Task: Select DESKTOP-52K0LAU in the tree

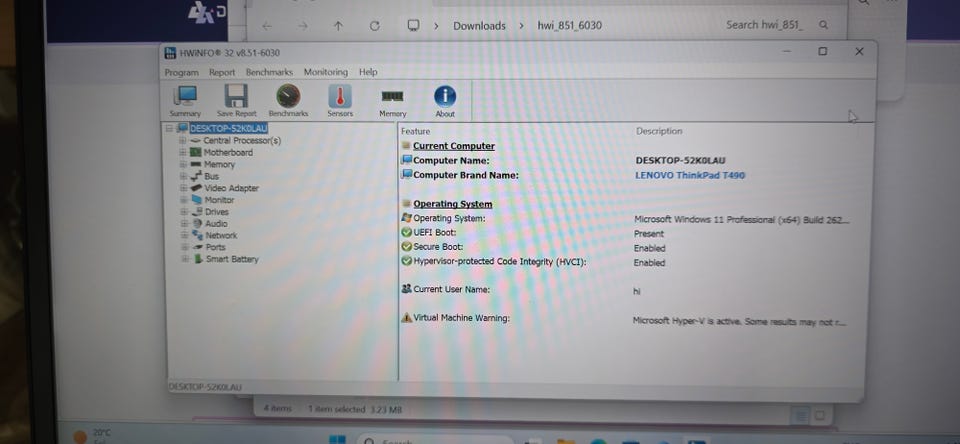Action: (x=228, y=129)
